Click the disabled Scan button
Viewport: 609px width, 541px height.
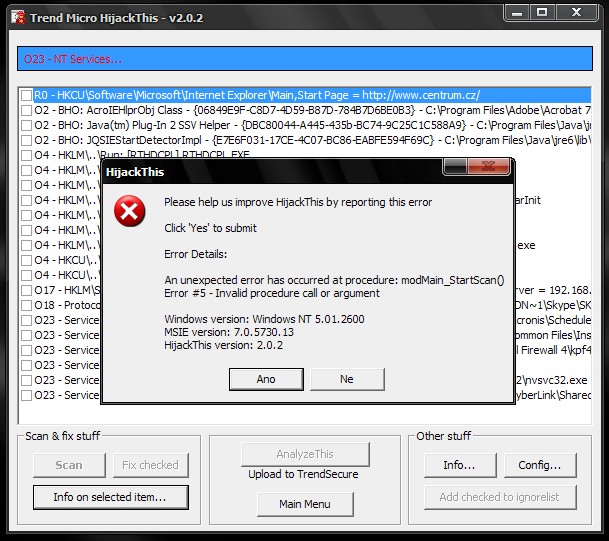pyautogui.click(x=69, y=465)
